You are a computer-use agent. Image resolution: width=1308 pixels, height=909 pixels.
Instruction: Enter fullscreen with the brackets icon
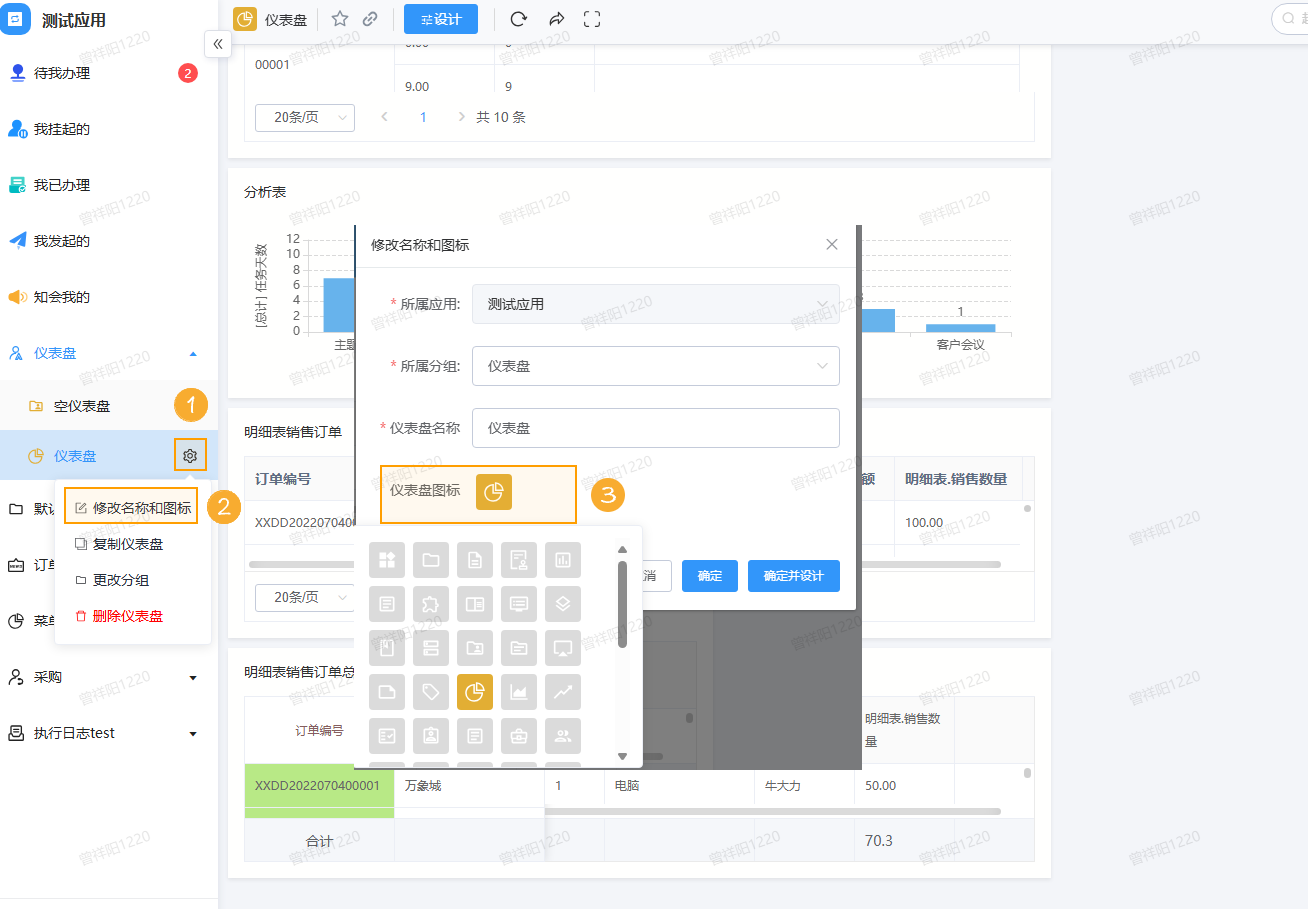pyautogui.click(x=592, y=19)
